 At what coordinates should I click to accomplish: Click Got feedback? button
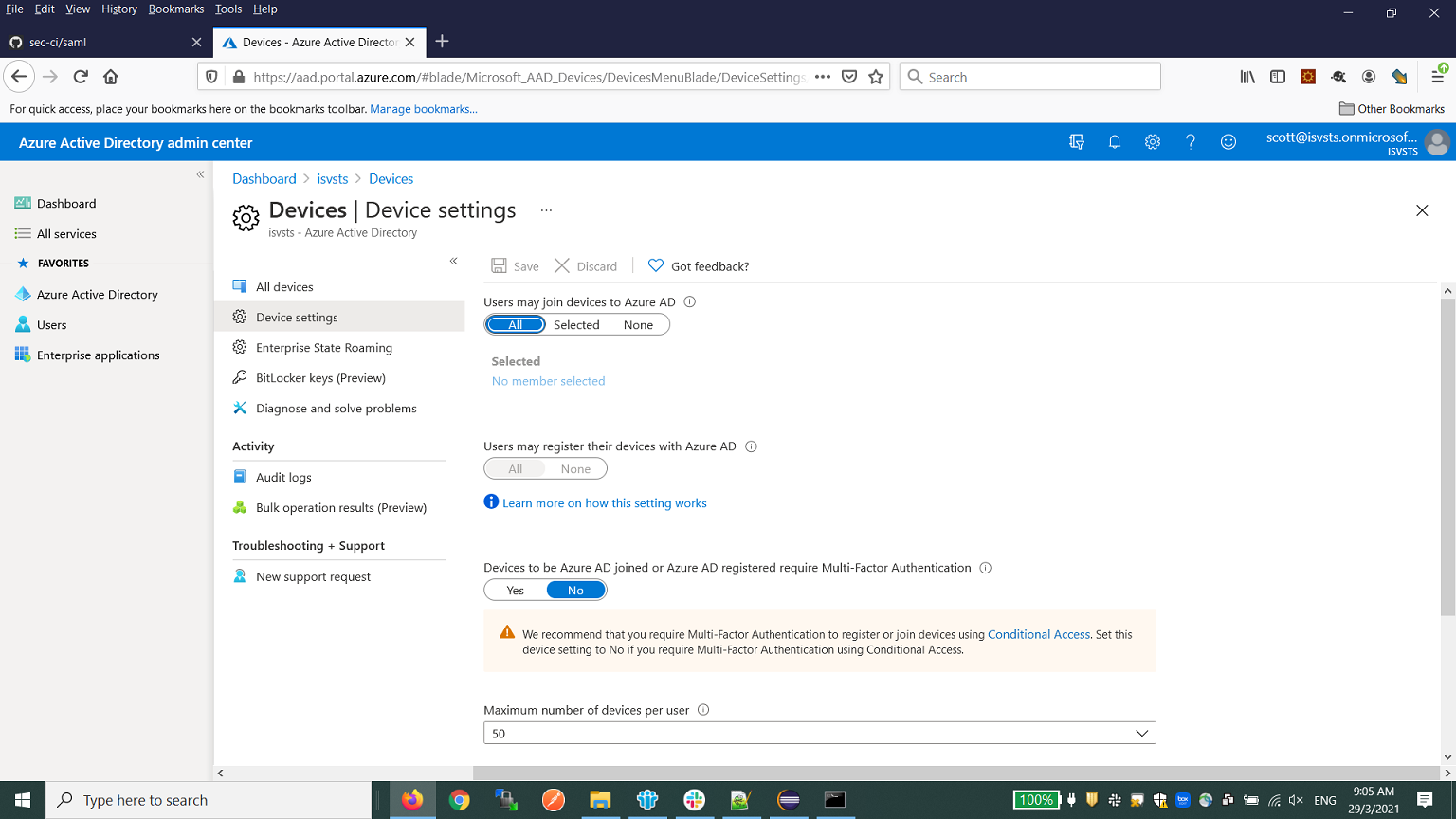point(699,266)
